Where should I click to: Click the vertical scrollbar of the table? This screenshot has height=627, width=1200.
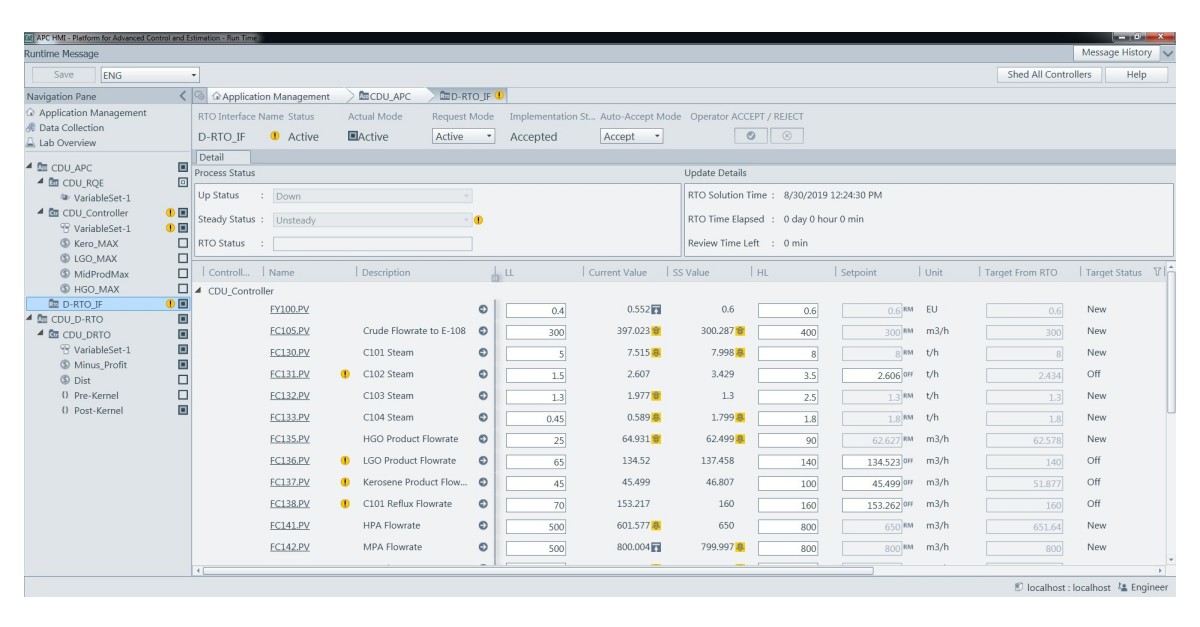tap(1172, 340)
